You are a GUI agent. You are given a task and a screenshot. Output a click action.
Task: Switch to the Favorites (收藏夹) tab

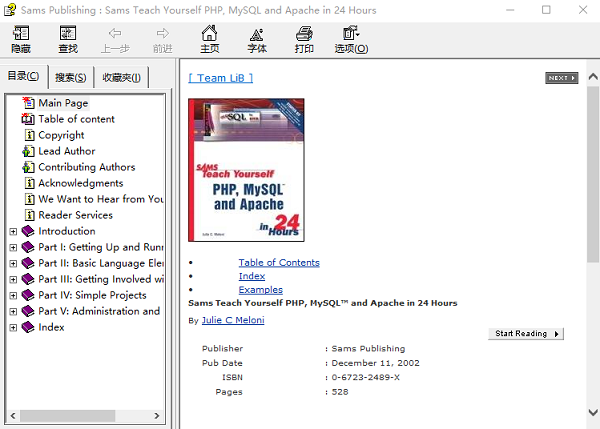click(x=122, y=77)
